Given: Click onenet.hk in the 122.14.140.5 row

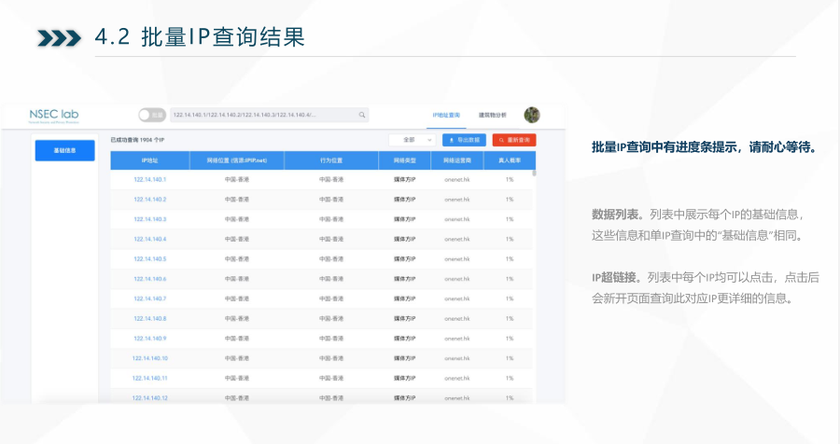Looking at the screenshot, I should pyautogui.click(x=457, y=259).
